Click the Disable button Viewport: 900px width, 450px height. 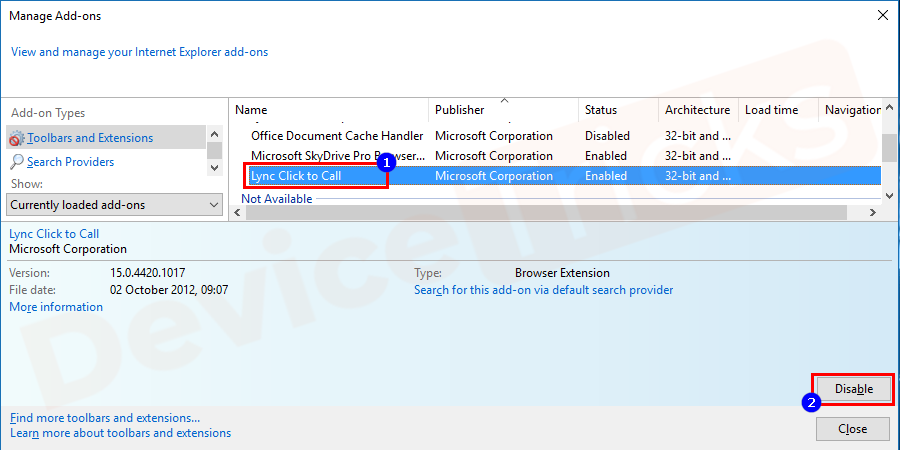[854, 389]
